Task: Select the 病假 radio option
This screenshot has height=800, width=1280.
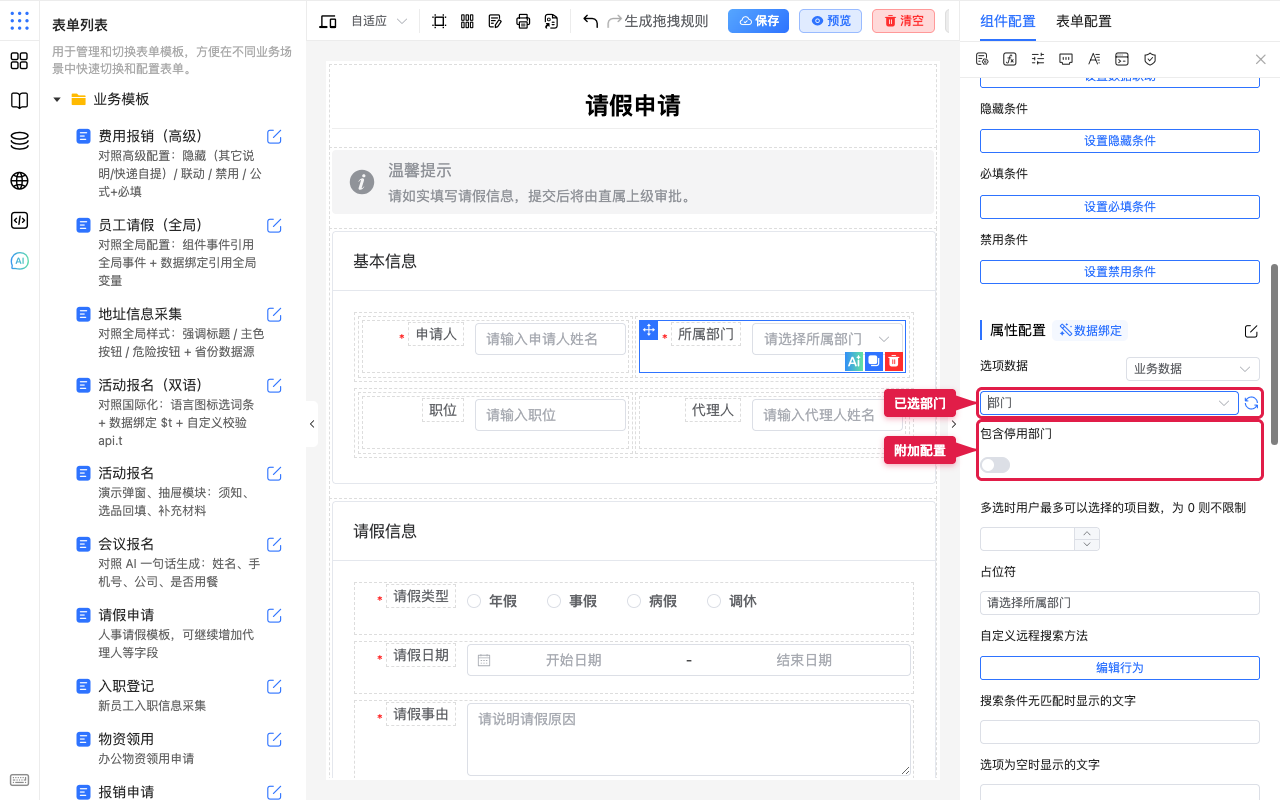Action: pos(651,601)
